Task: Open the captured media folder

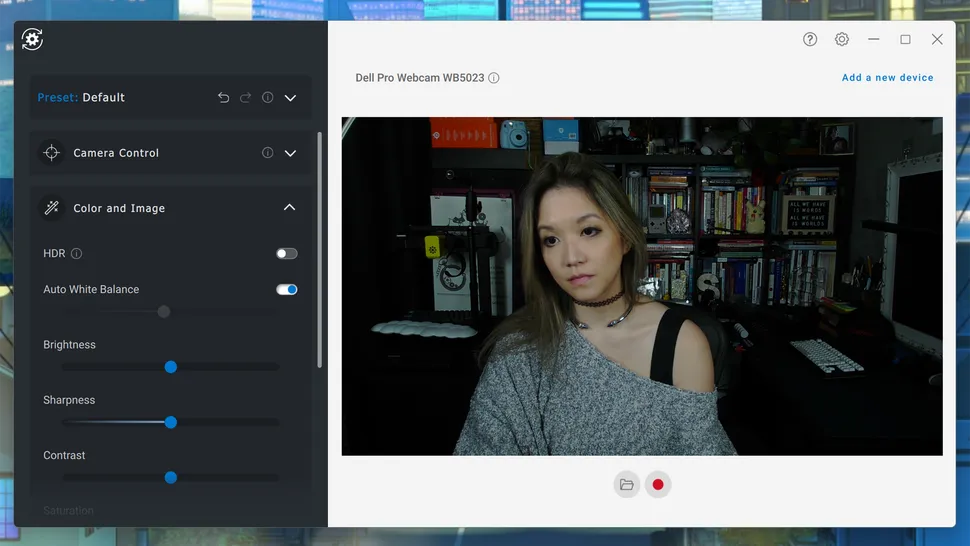Action: tap(627, 485)
